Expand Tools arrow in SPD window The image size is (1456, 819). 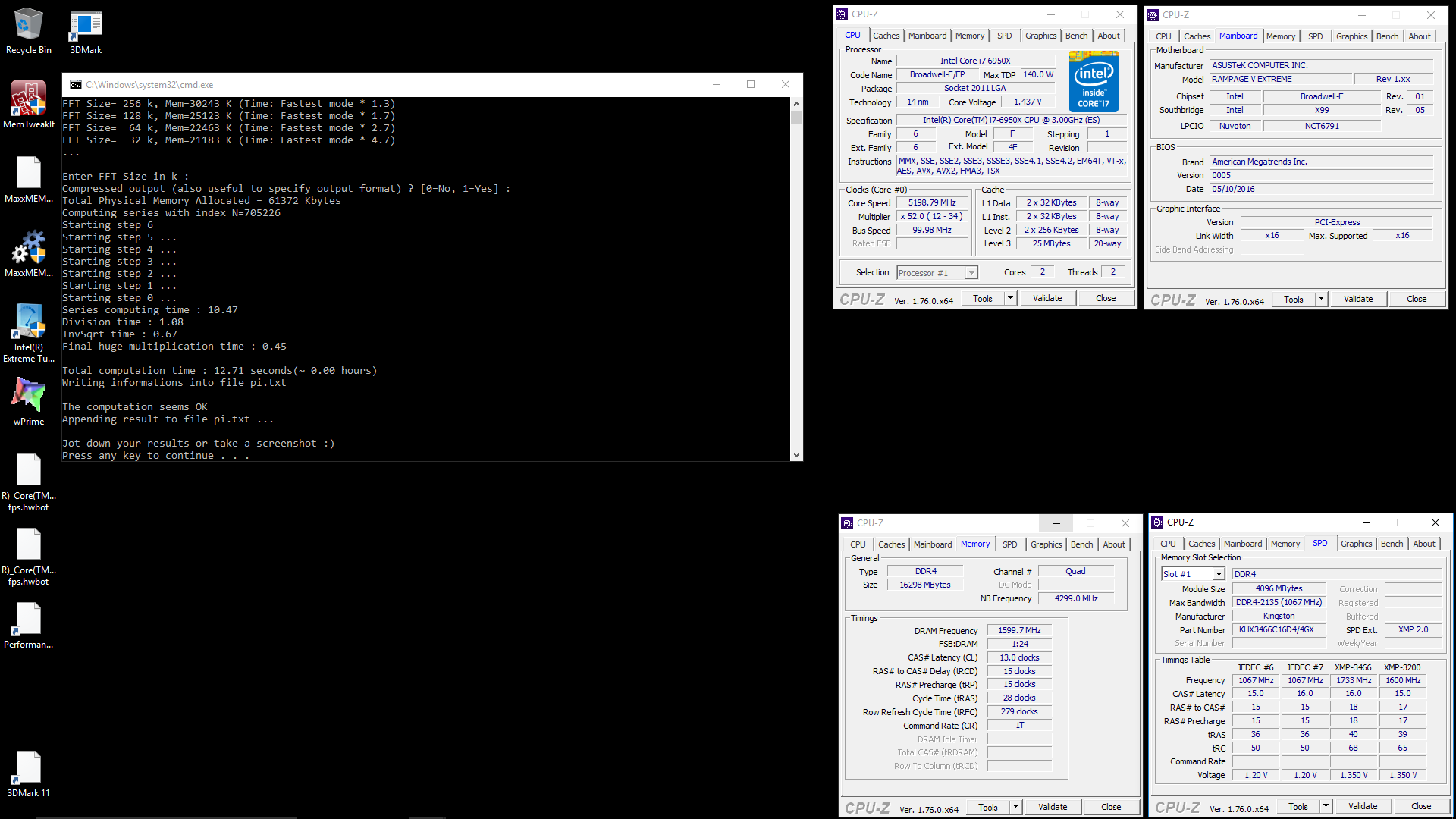(1326, 807)
